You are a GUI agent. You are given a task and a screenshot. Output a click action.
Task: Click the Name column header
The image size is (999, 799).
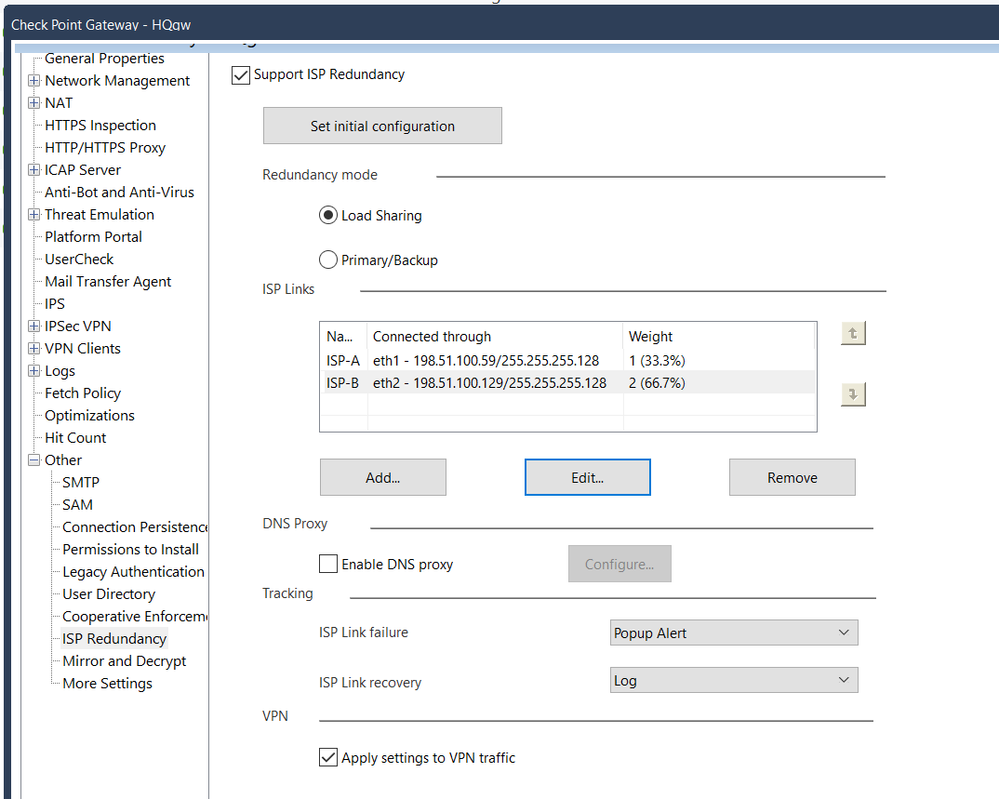tap(343, 336)
